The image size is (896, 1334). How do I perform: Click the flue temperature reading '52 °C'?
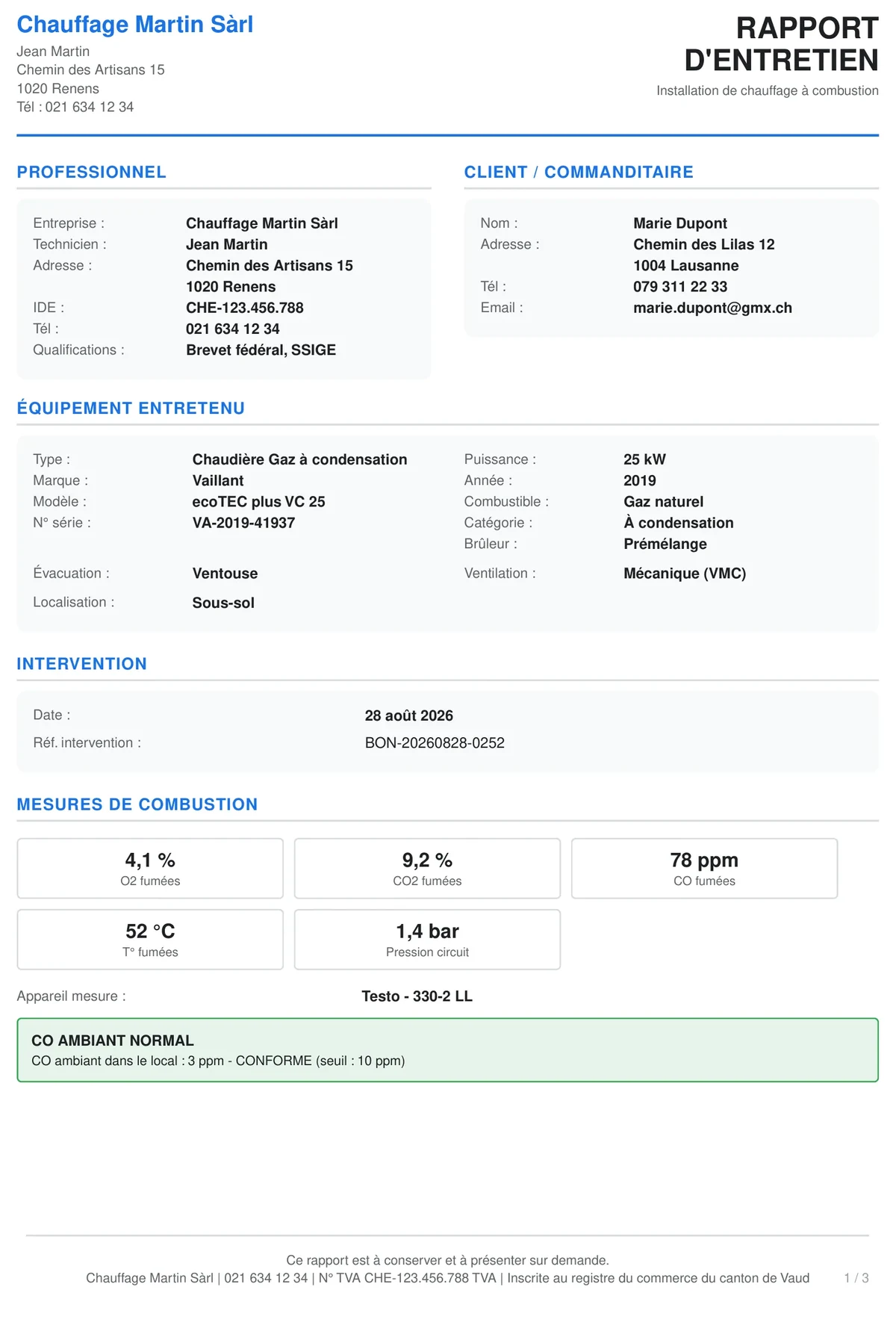click(150, 931)
